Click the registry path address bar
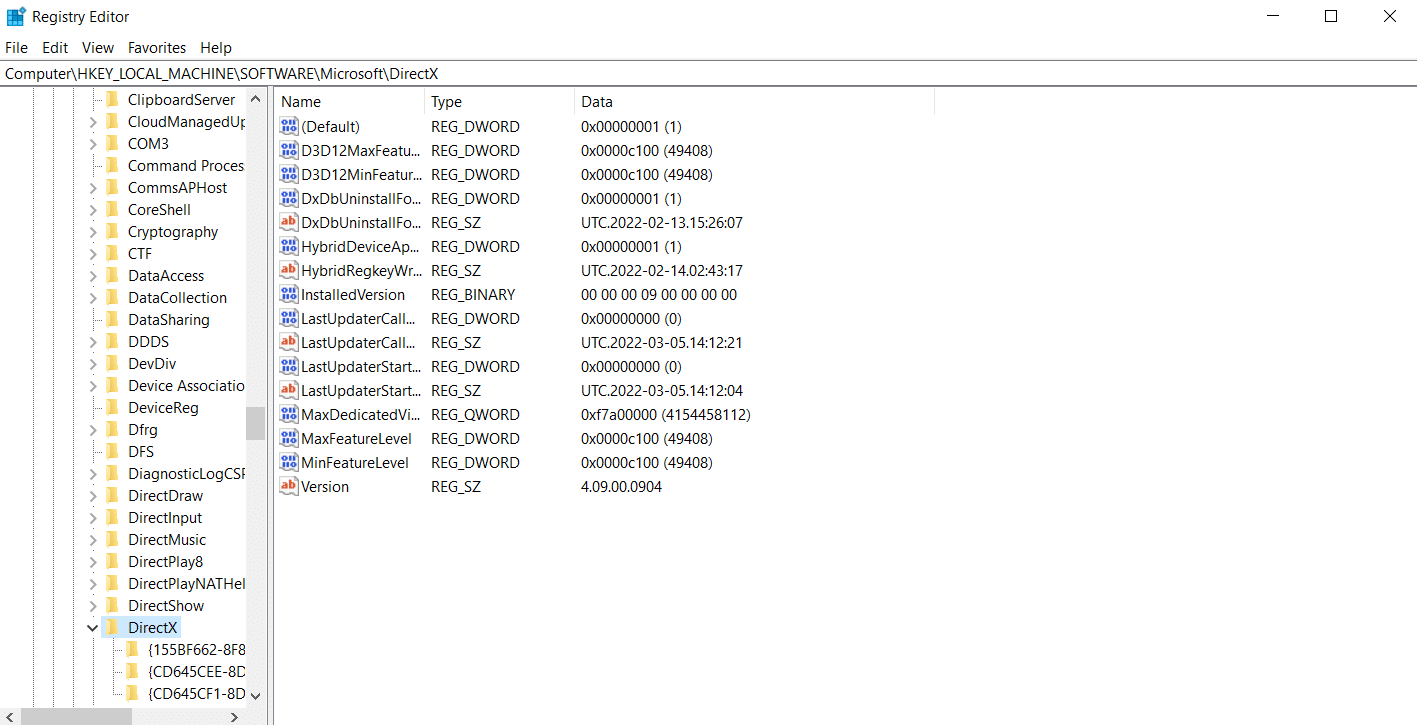1417x725 pixels. pos(708,74)
